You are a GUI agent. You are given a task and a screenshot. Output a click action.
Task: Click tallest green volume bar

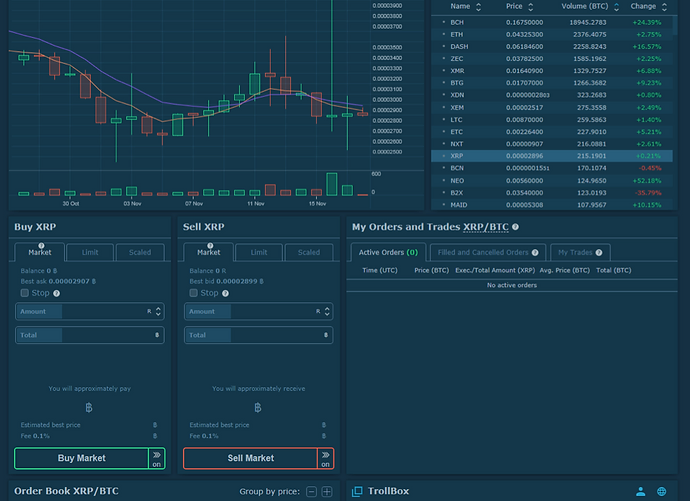point(332,184)
